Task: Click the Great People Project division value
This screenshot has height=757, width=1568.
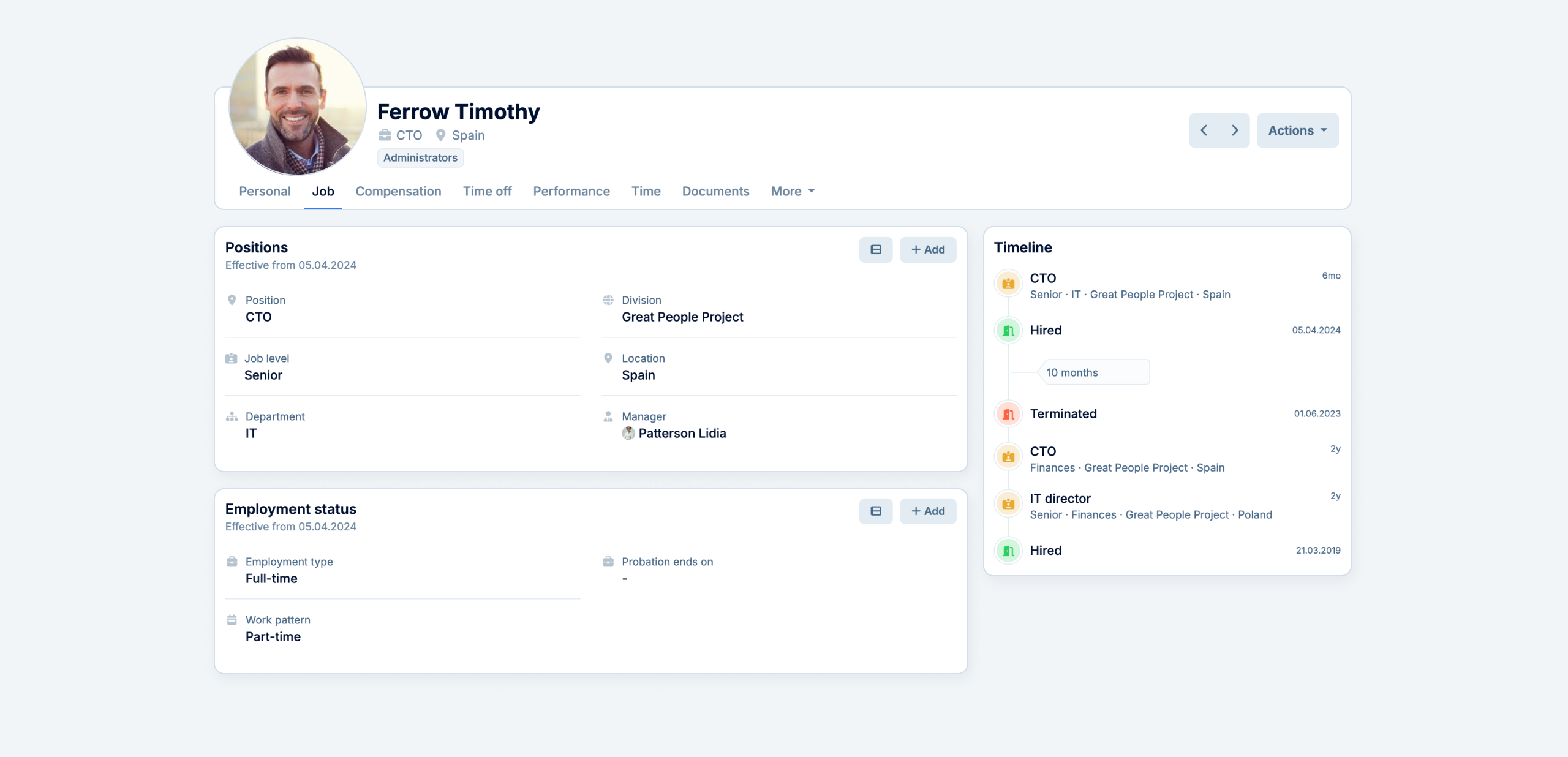Action: [x=682, y=317]
